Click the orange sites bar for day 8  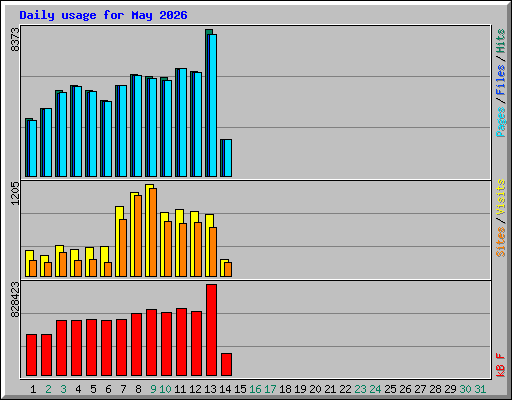[x=138, y=236]
